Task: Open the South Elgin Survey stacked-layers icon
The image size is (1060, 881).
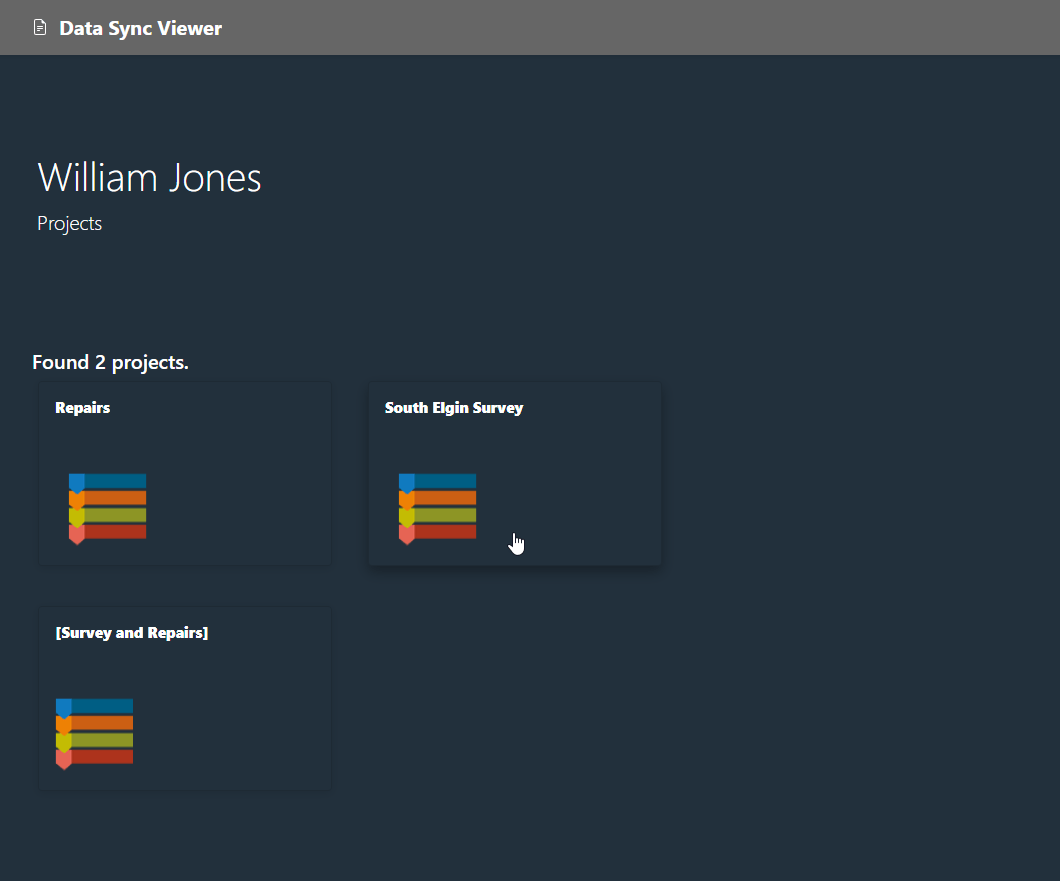Action: [437, 508]
